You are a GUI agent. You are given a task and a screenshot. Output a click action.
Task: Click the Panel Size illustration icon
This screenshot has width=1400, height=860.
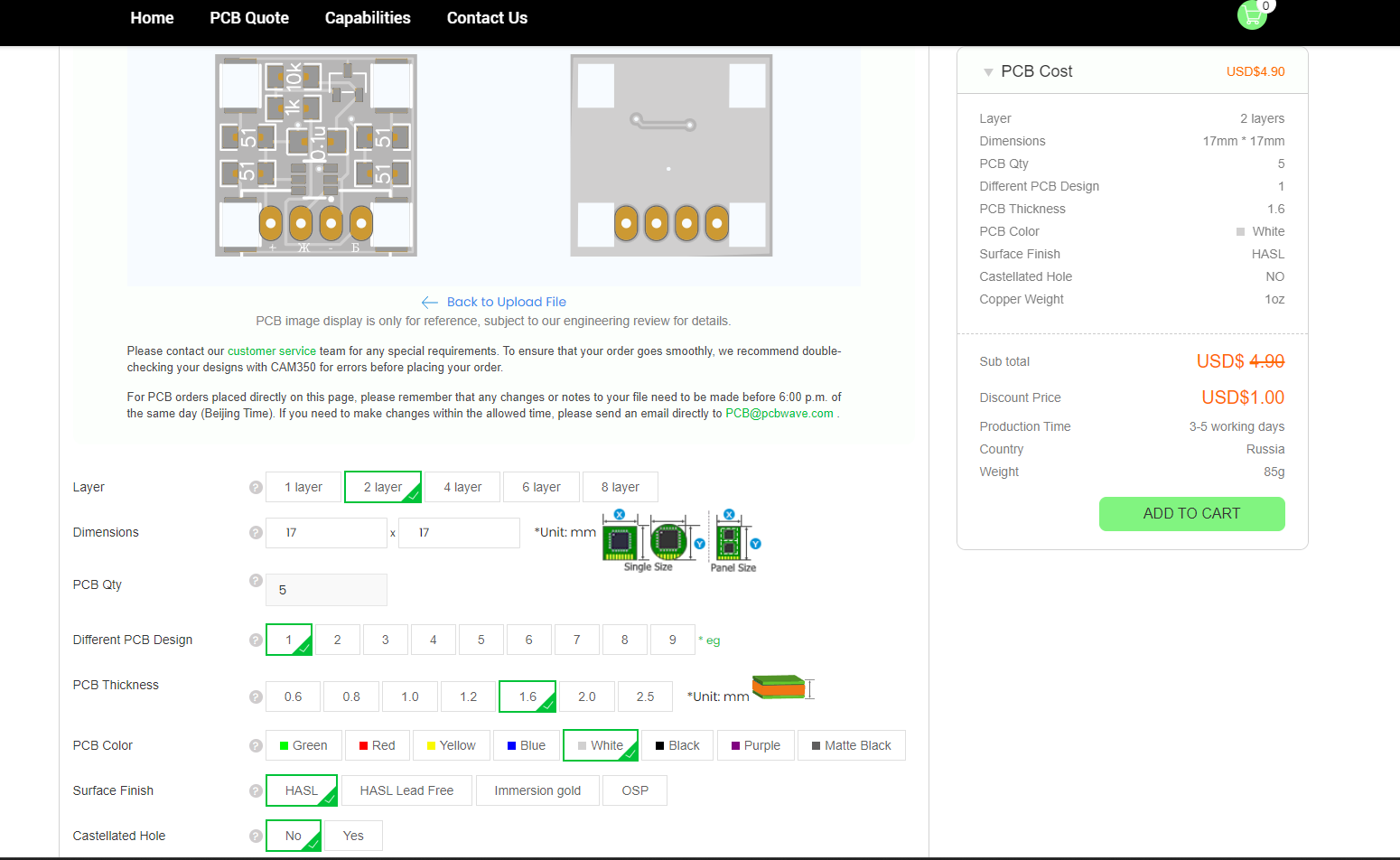(733, 541)
